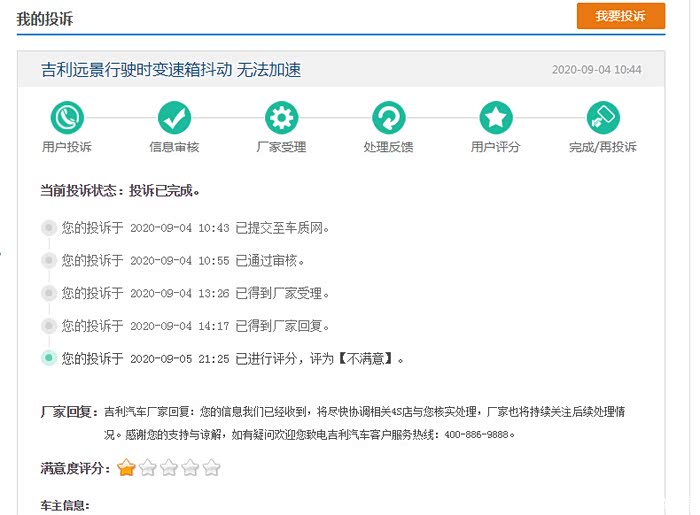Click the 已通过审核 timeline dot
The image size is (700, 515).
point(48,260)
